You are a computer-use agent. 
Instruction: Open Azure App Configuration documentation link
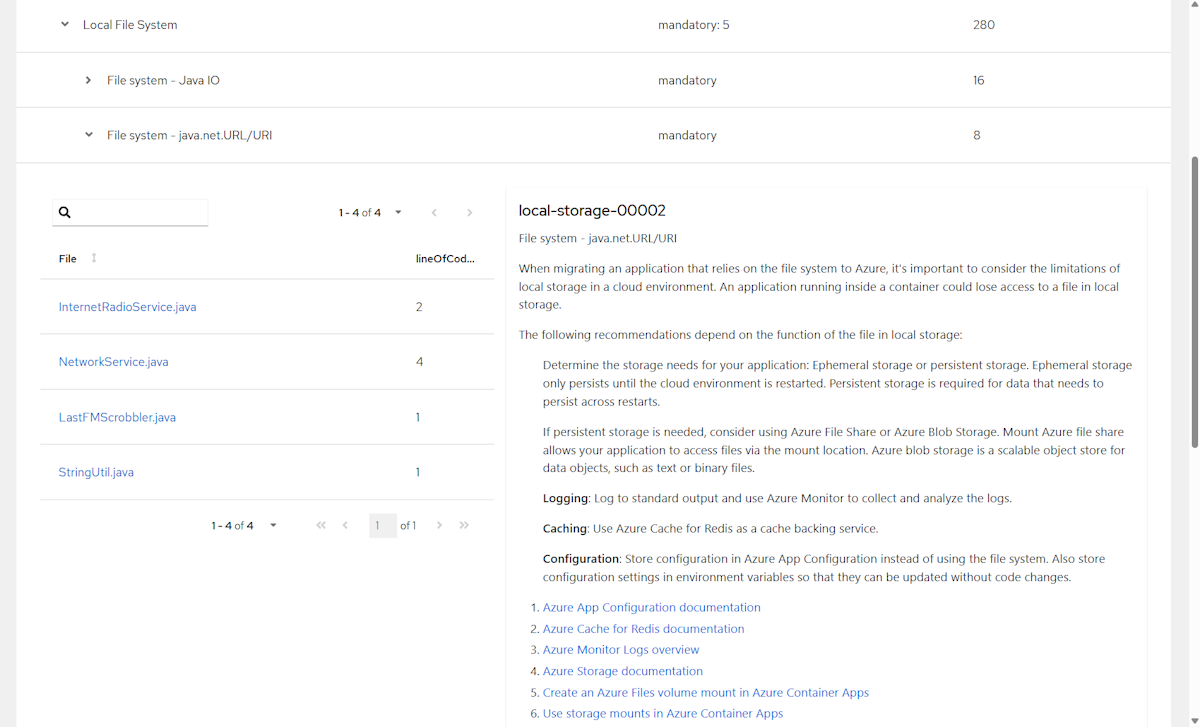pos(651,608)
